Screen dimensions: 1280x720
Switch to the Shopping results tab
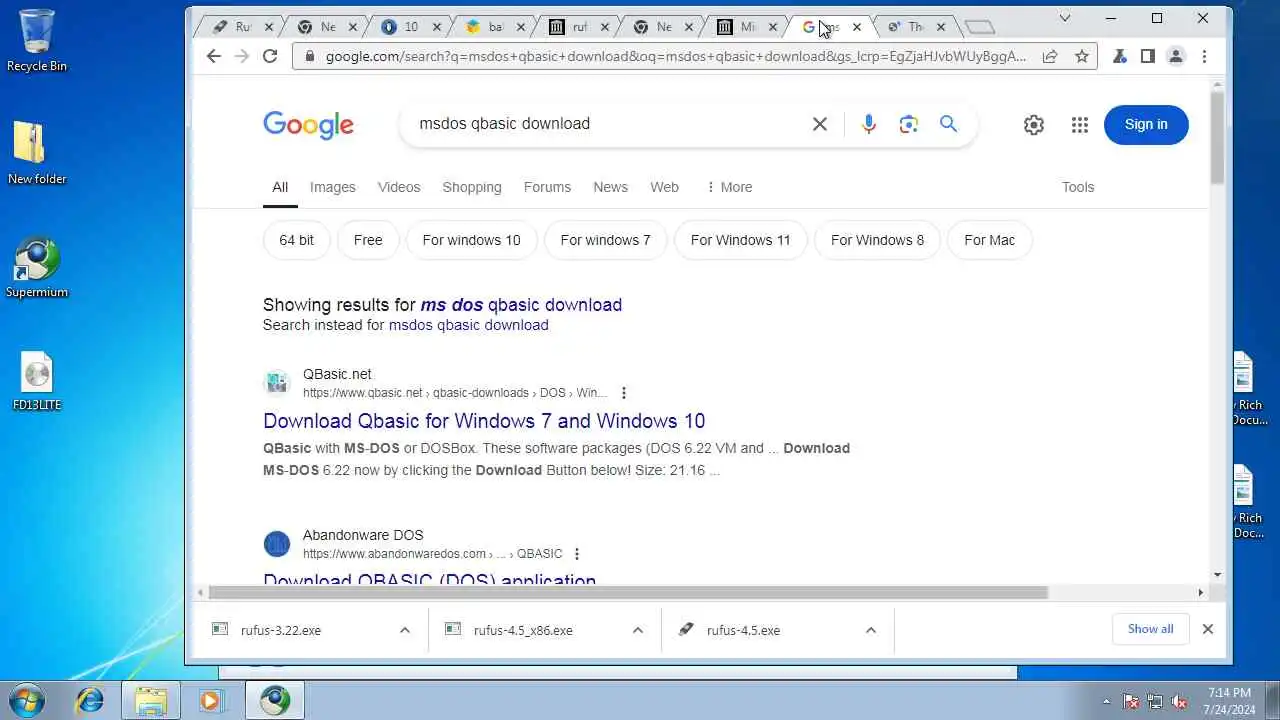point(472,187)
